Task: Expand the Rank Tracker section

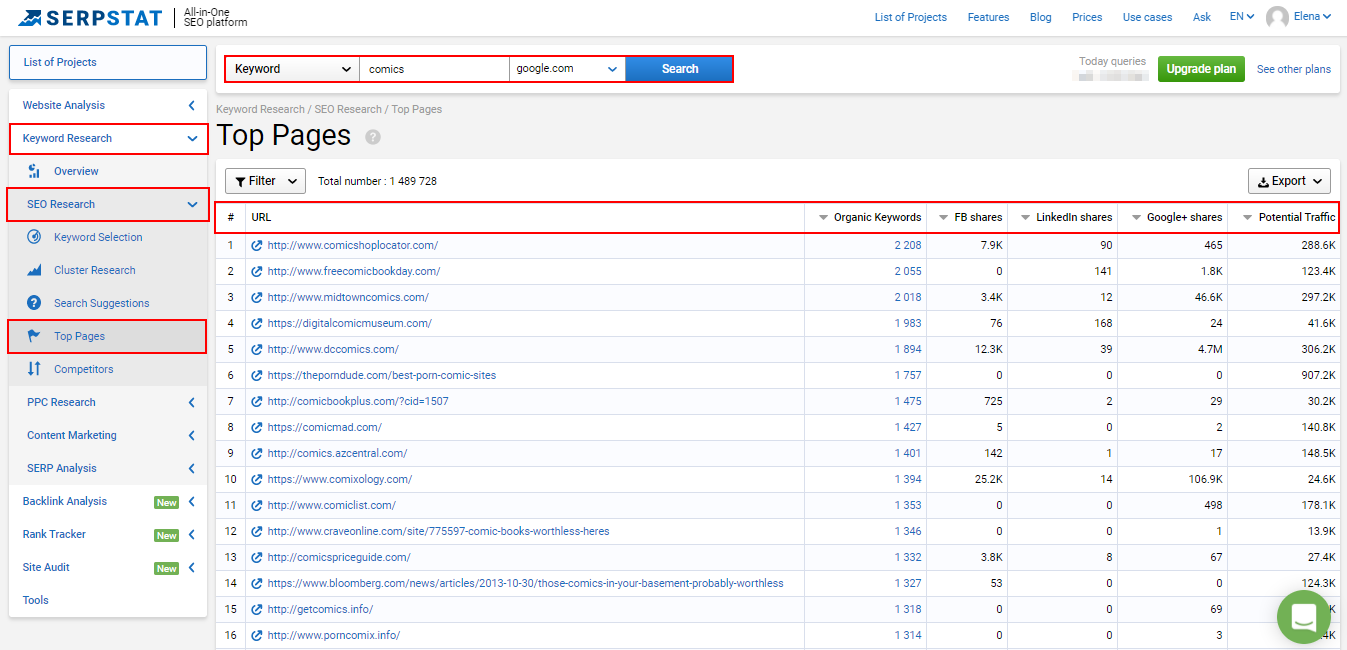Action: tap(108, 534)
